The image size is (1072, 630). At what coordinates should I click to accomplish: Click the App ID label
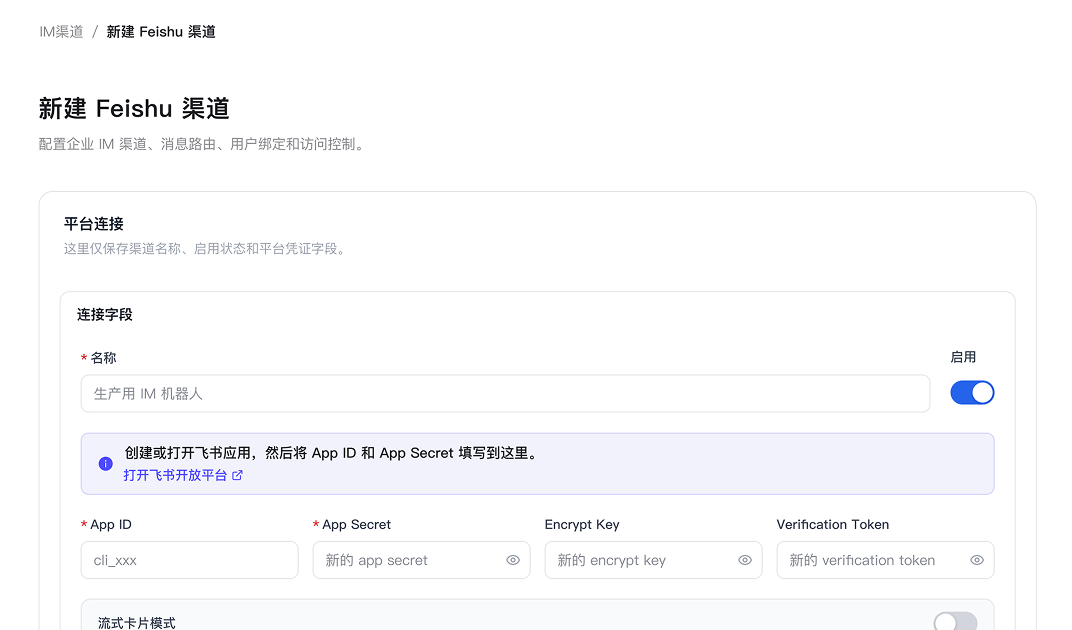(x=111, y=525)
